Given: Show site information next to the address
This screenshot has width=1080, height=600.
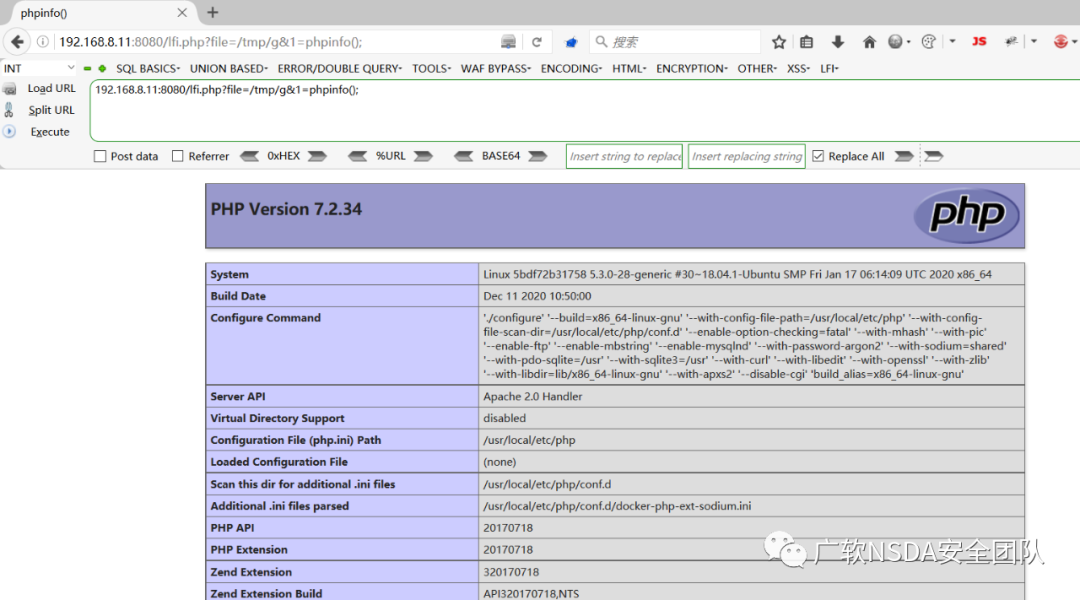Looking at the screenshot, I should [x=43, y=42].
